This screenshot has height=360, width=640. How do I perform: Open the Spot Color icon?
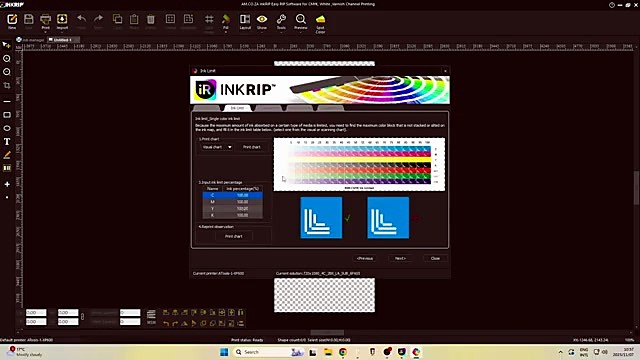[x=320, y=19]
